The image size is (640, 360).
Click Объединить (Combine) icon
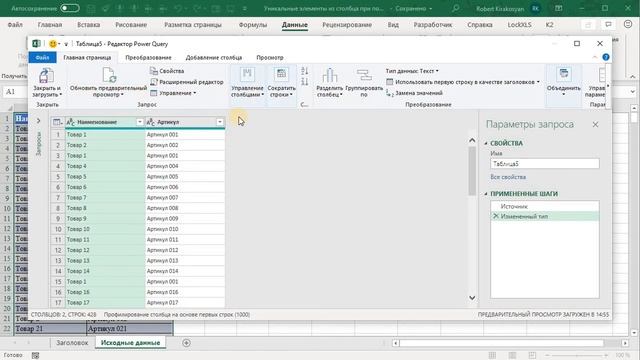564,74
